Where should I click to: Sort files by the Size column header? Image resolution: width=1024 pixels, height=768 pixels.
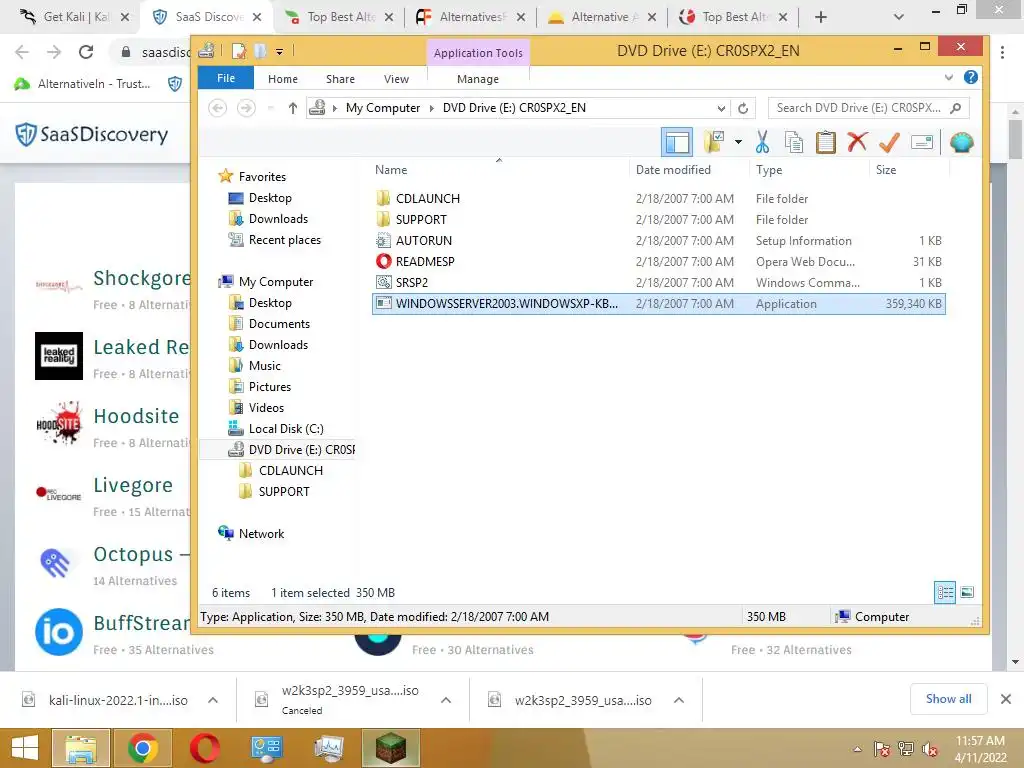886,170
